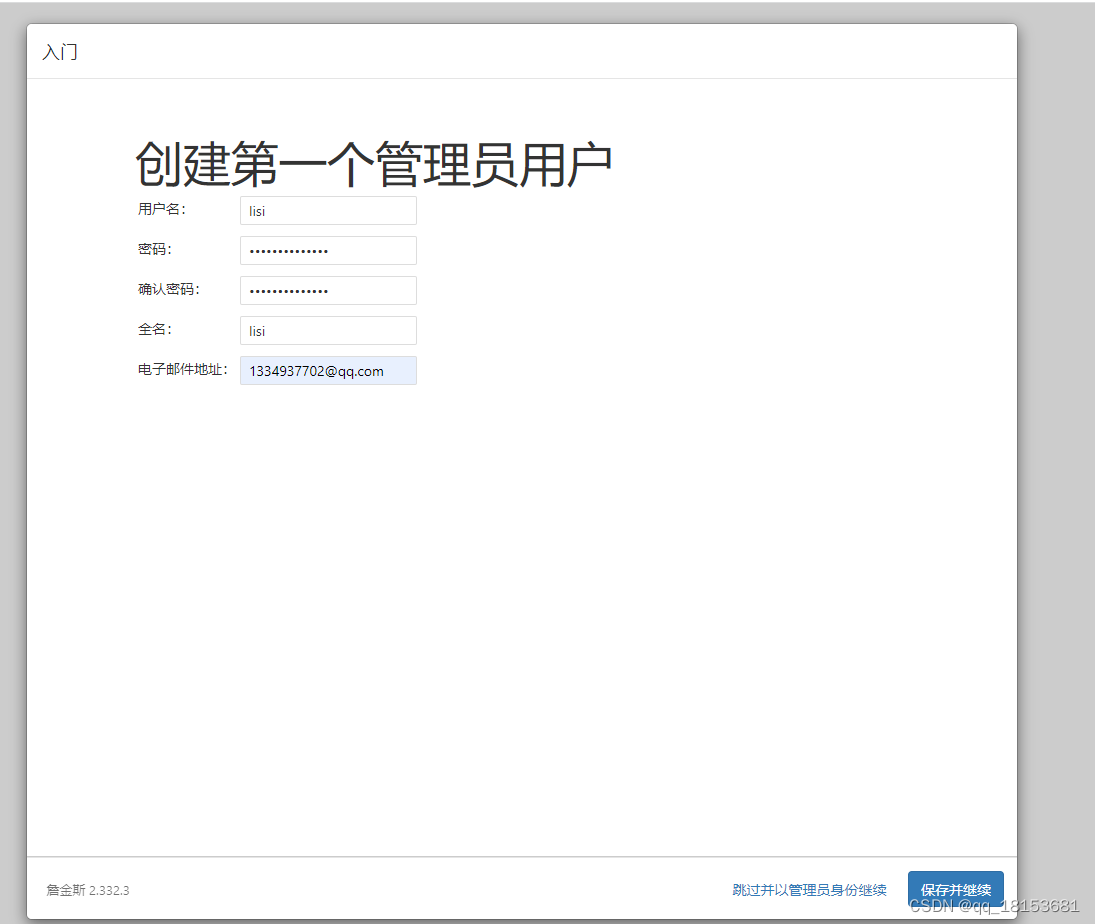Click the 保存并继续 button
Image resolution: width=1095 pixels, height=924 pixels.
(955, 889)
